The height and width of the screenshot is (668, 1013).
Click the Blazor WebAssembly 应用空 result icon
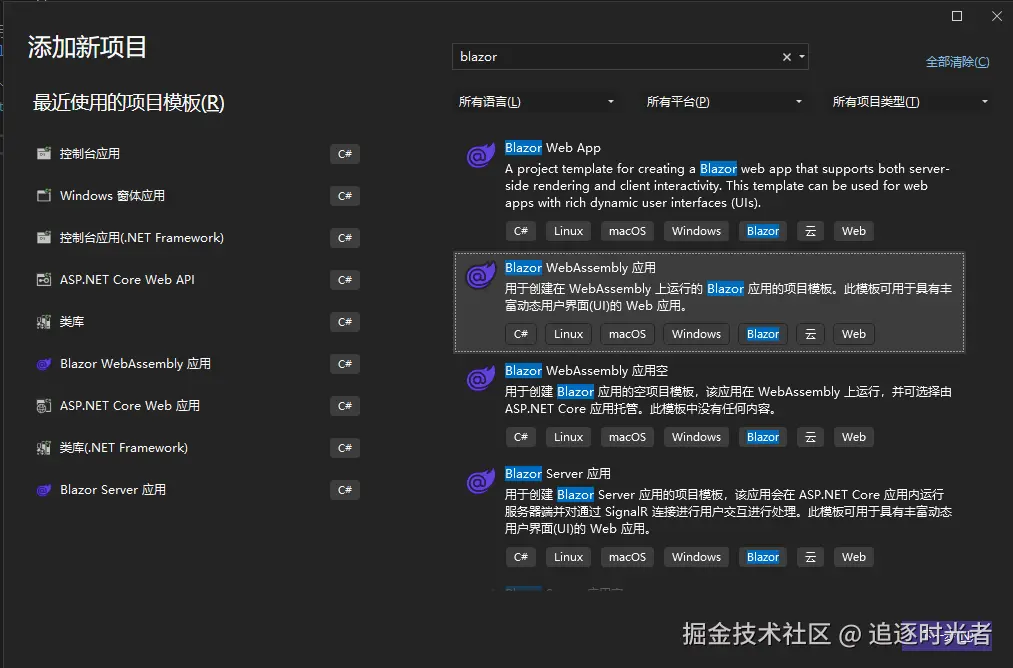[481, 379]
